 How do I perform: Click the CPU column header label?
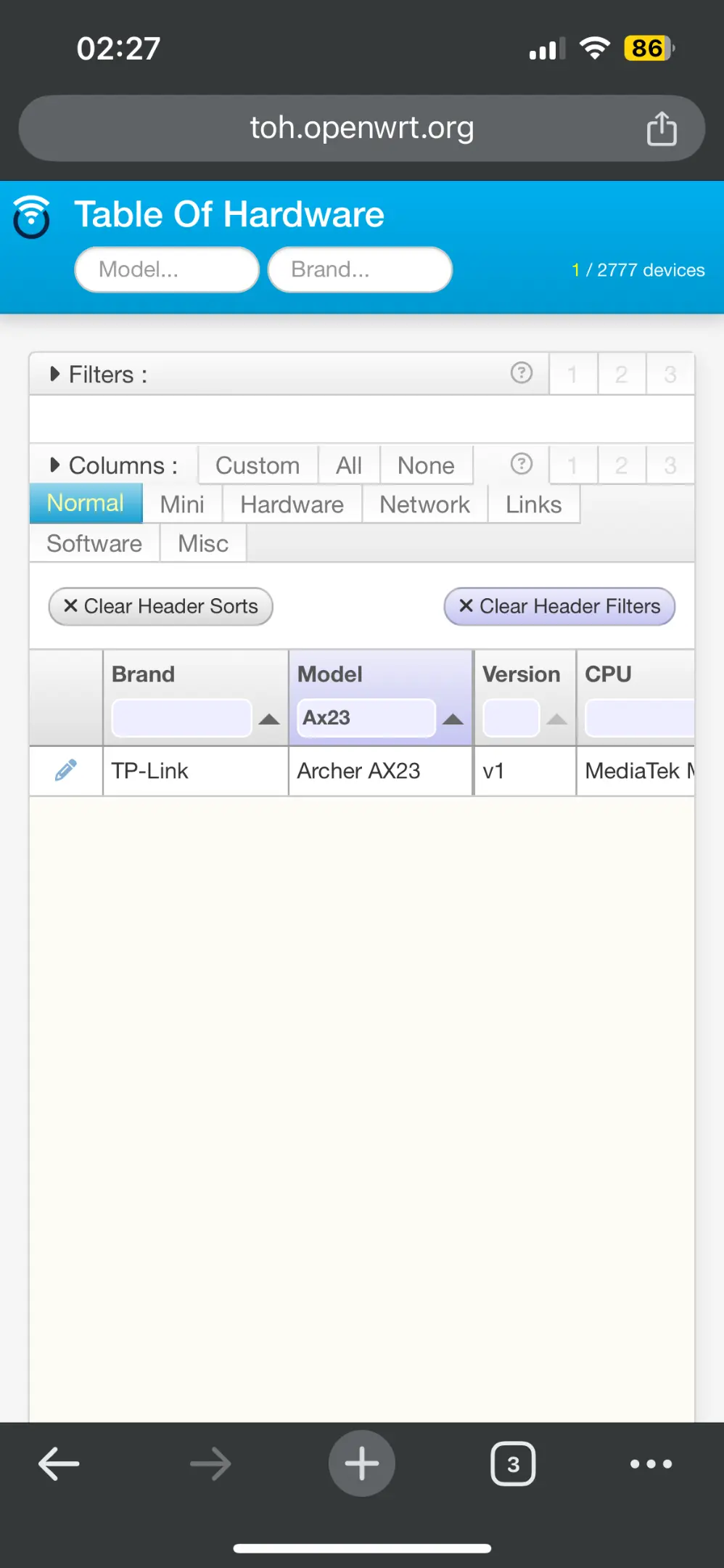click(x=608, y=674)
